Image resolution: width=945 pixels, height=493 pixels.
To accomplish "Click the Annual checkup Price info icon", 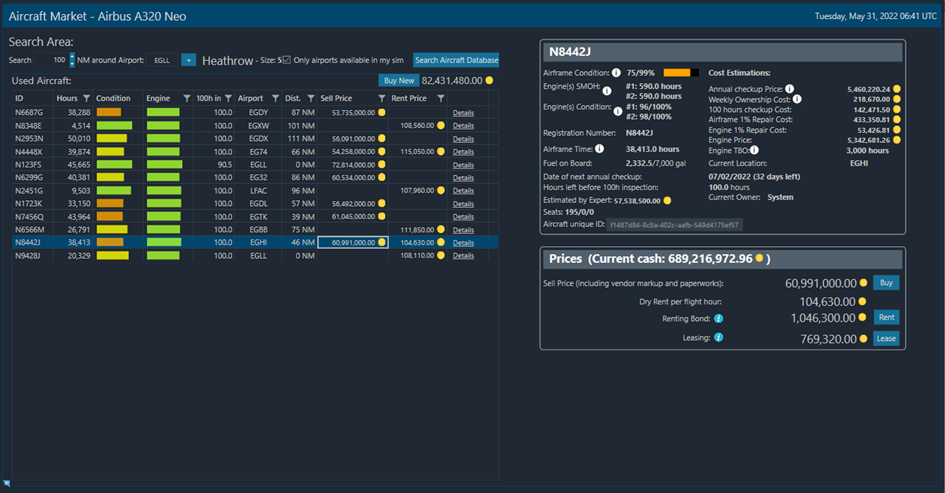I will 790,89.
